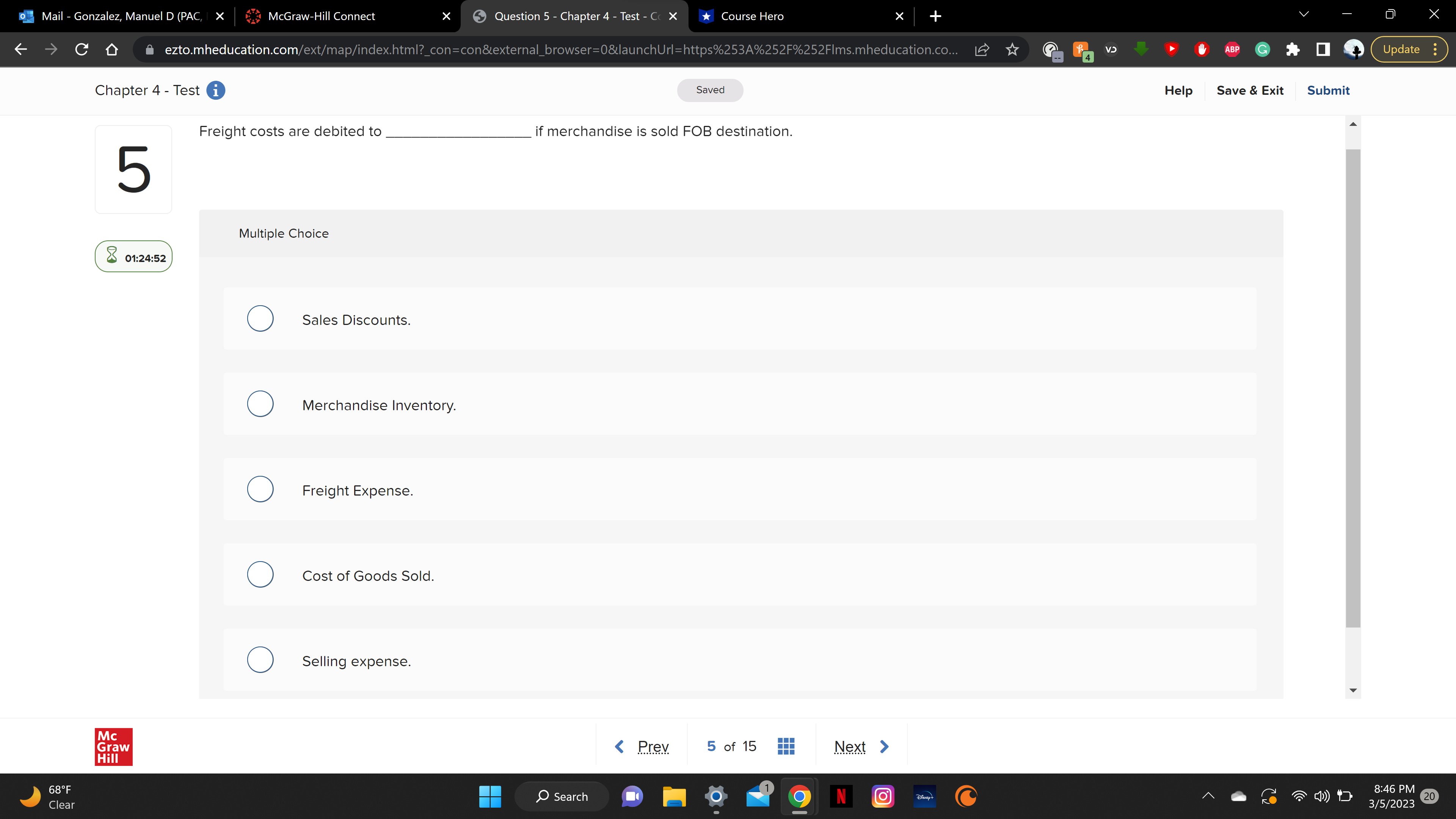Select the Sales Discounts answer option

[x=260, y=319]
